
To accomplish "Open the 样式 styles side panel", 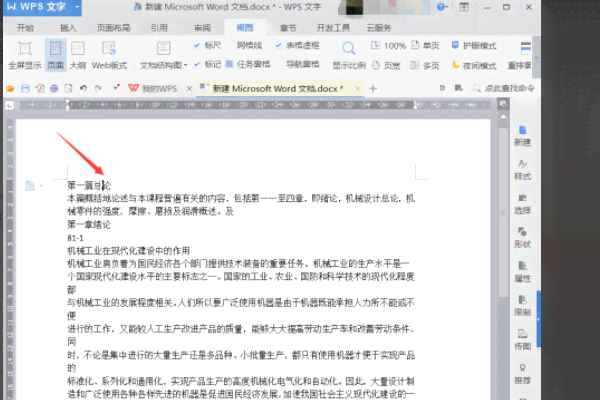I will pos(522,170).
